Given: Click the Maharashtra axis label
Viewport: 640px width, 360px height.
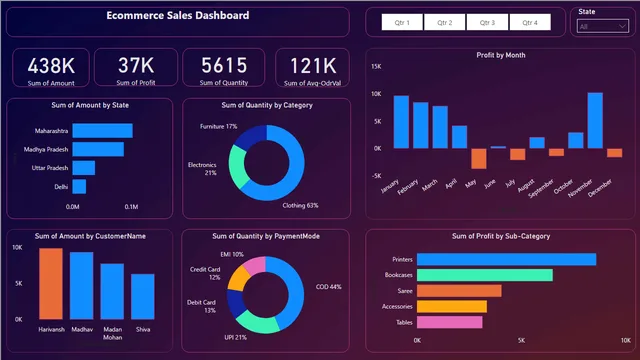Looking at the screenshot, I should pyautogui.click(x=51, y=131).
